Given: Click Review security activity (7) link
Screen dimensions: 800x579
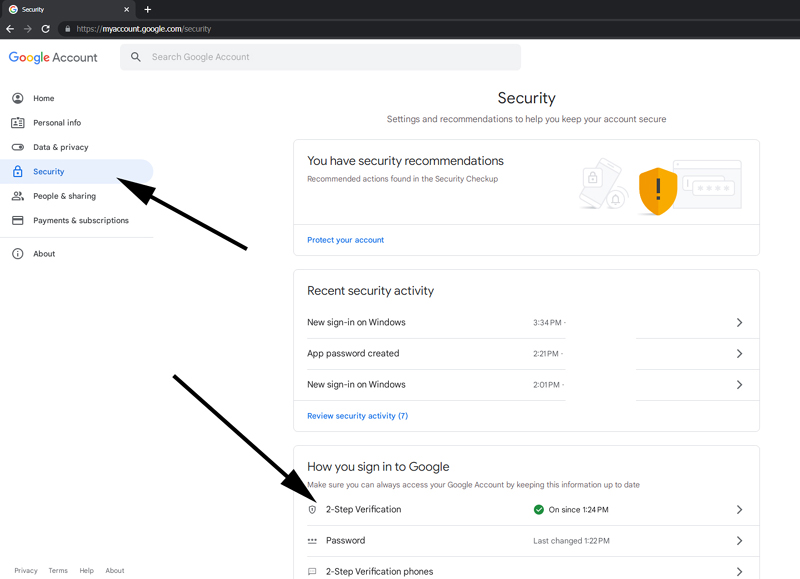Looking at the screenshot, I should point(358,416).
